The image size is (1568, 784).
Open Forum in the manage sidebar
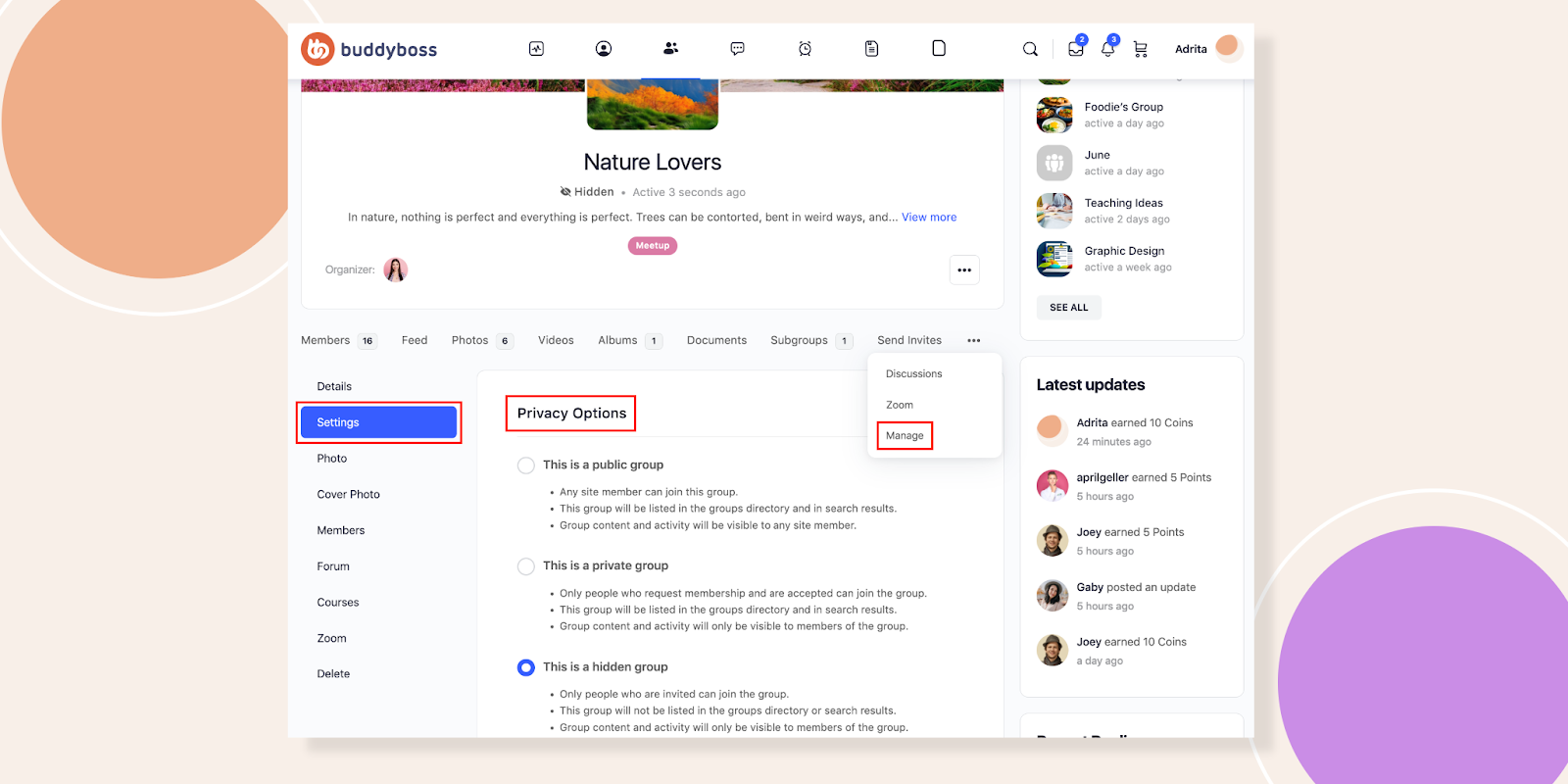tap(333, 566)
